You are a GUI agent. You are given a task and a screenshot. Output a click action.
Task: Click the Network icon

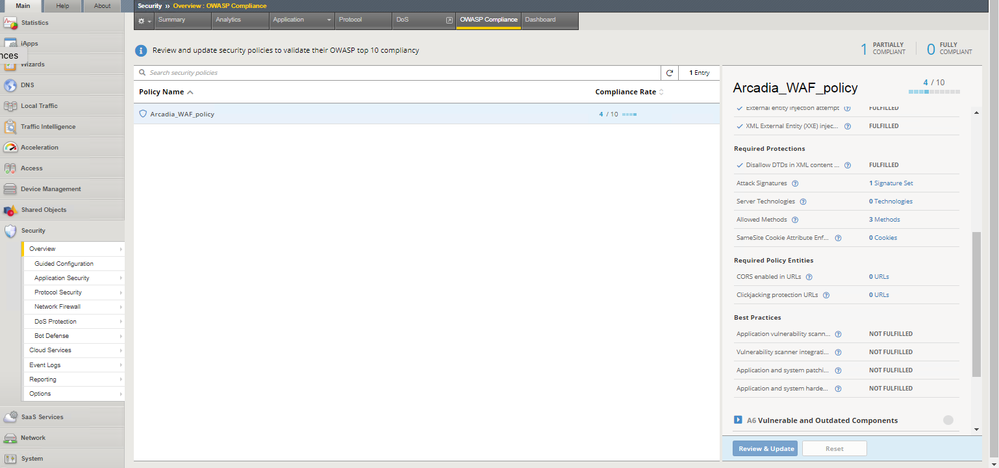[x=10, y=438]
